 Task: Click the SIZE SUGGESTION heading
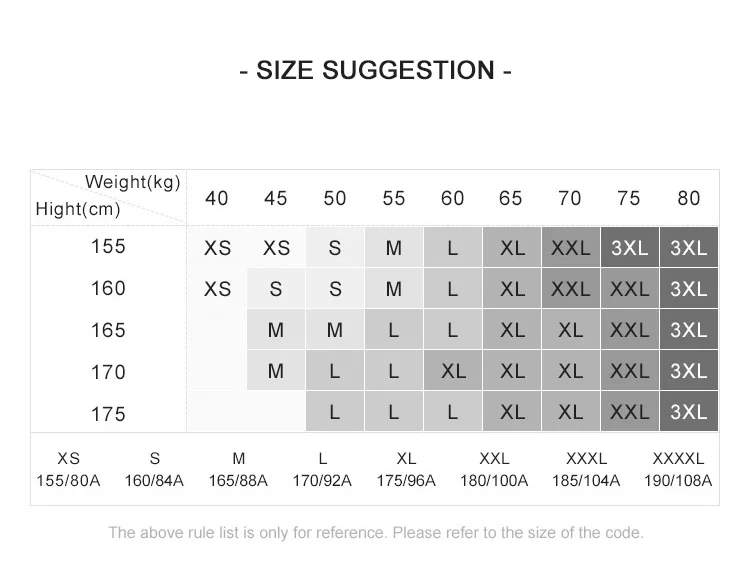(x=375, y=70)
